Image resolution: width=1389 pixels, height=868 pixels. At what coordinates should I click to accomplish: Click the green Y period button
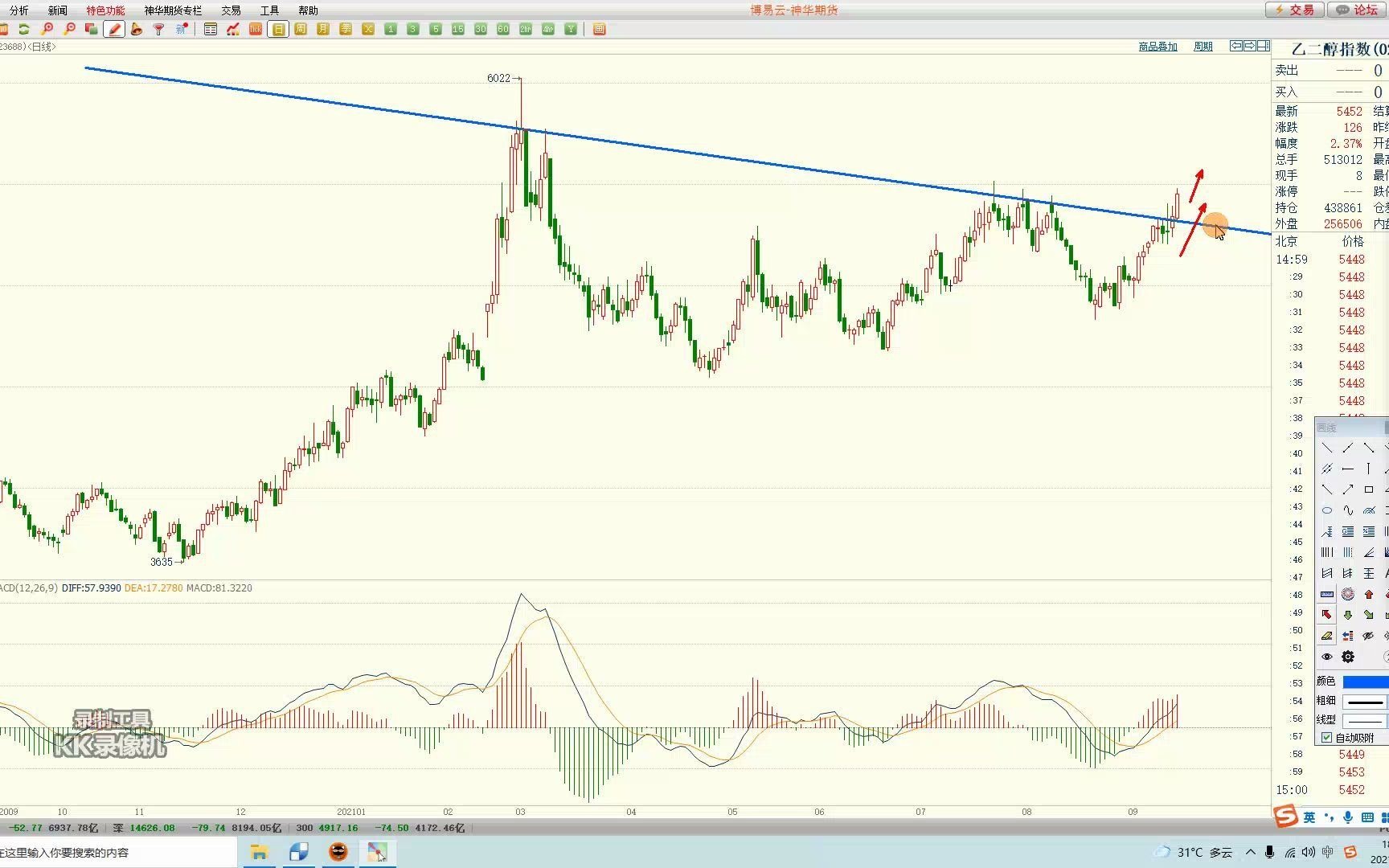pos(571,30)
